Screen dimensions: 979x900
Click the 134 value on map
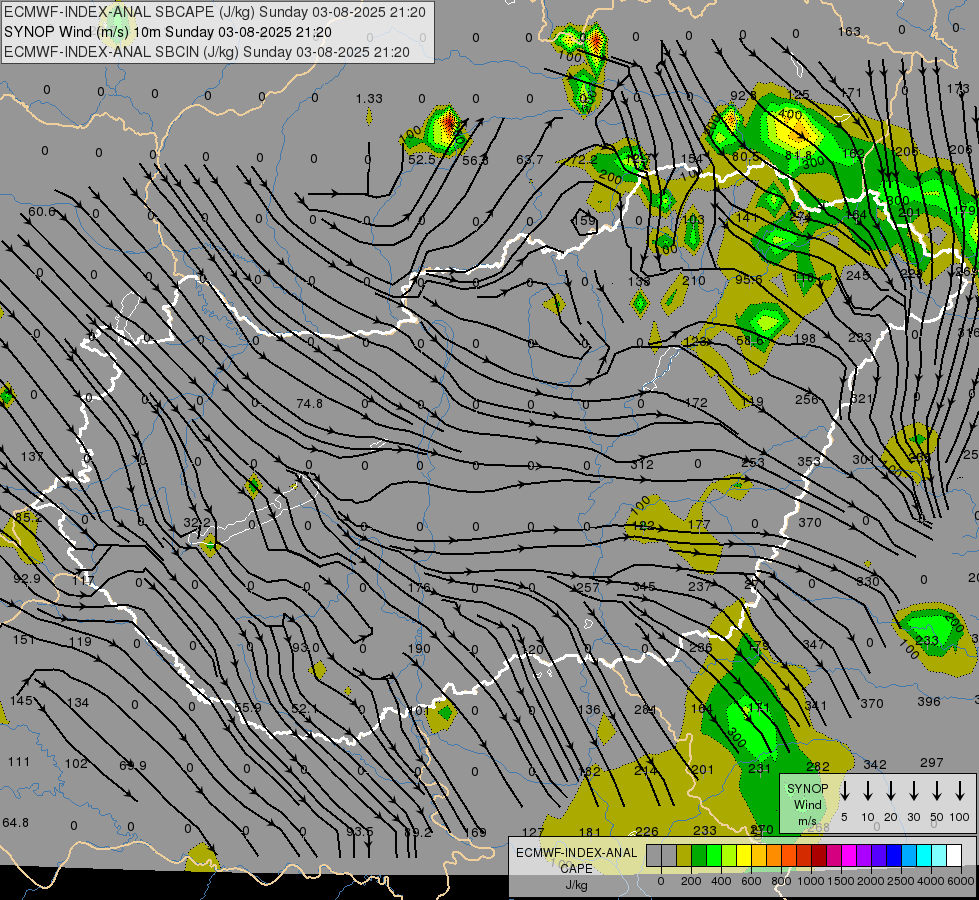[77, 703]
